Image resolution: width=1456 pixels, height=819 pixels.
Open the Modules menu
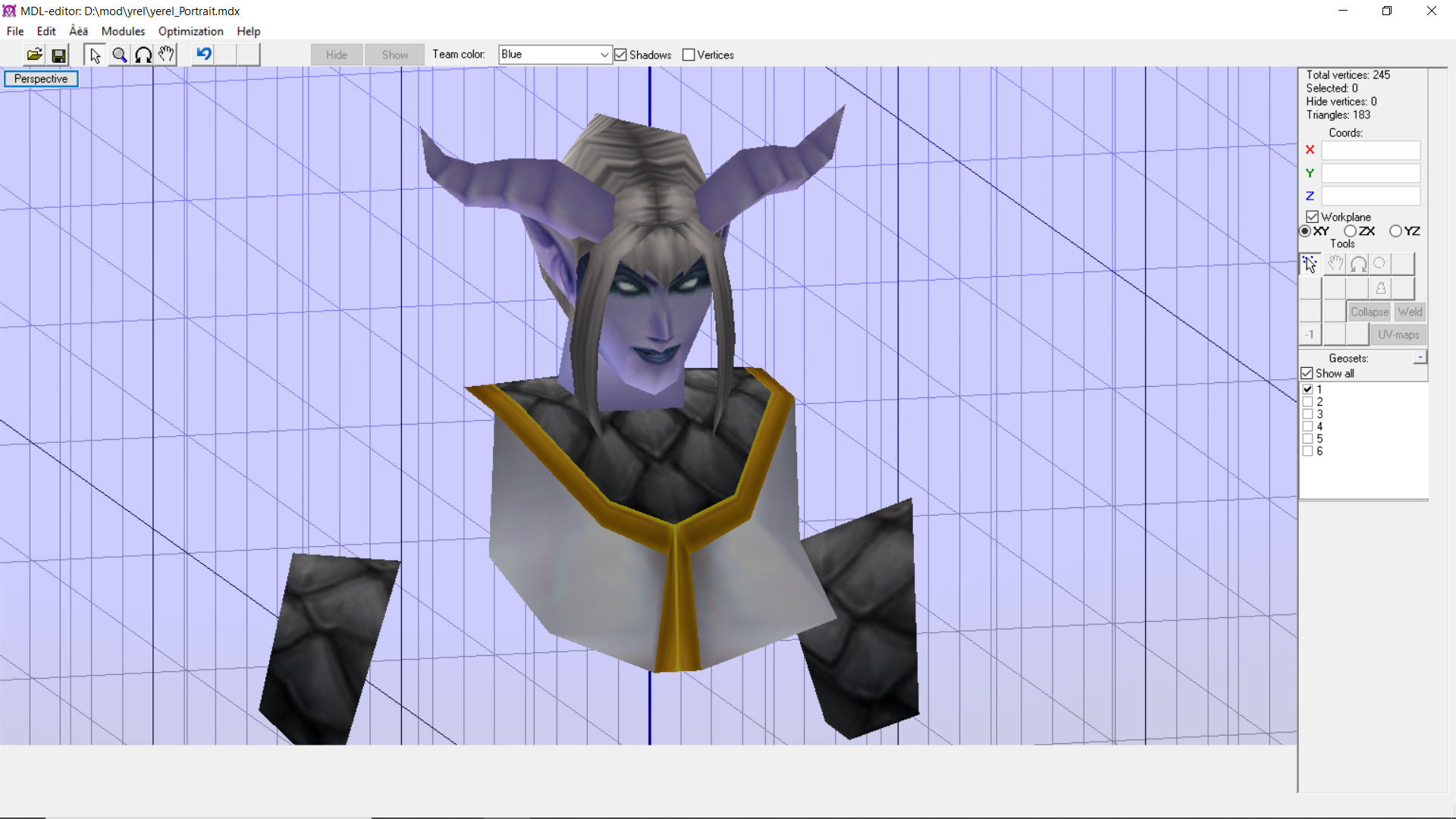tap(123, 31)
